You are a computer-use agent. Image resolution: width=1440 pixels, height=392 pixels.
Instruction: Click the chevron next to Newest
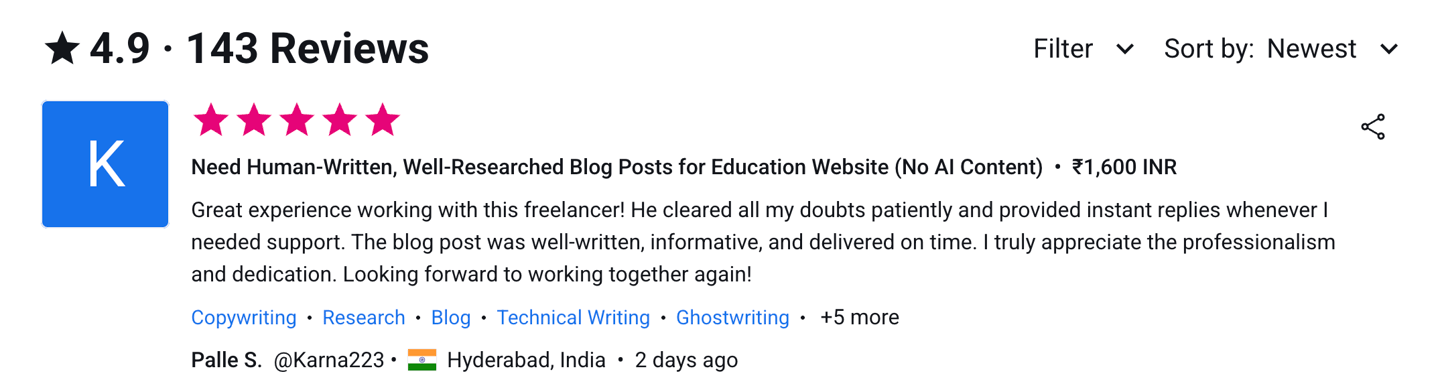tap(1389, 49)
